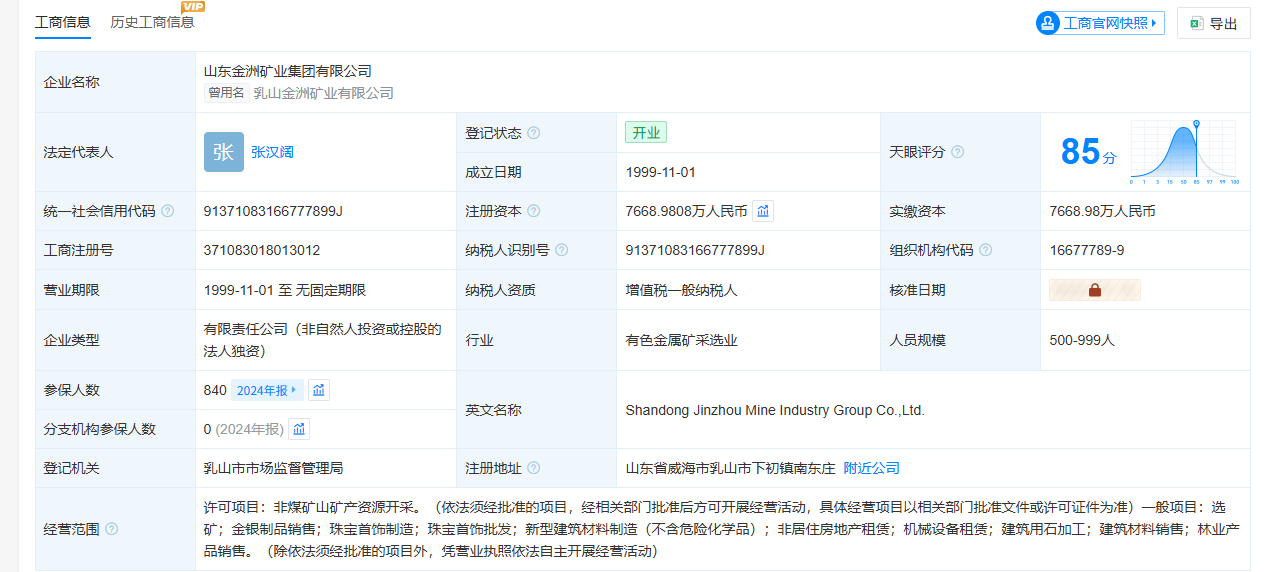Click help icon beside 经营范围
The image size is (1266, 572).
[111, 529]
